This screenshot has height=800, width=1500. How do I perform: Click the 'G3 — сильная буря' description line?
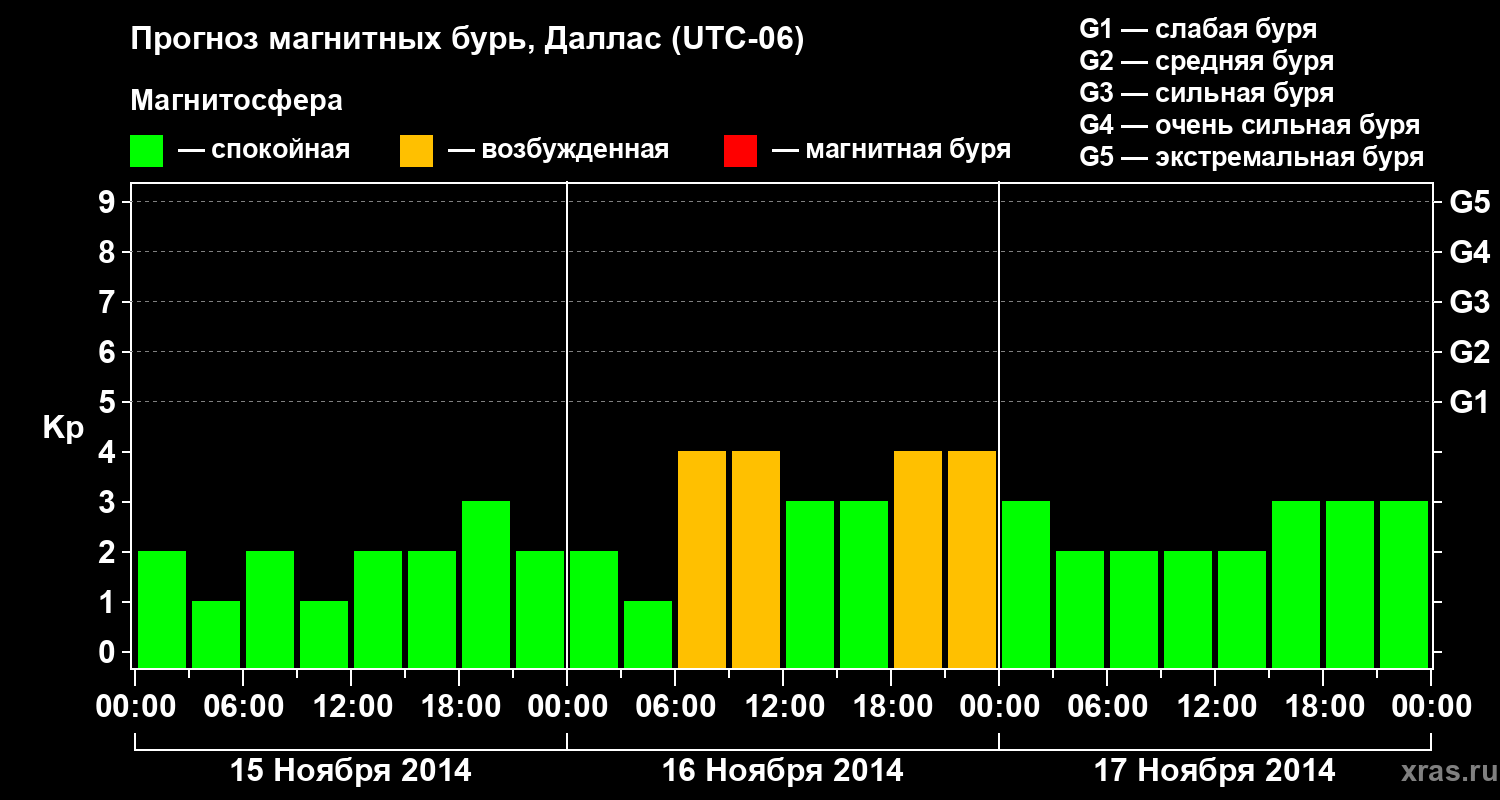point(1207,93)
